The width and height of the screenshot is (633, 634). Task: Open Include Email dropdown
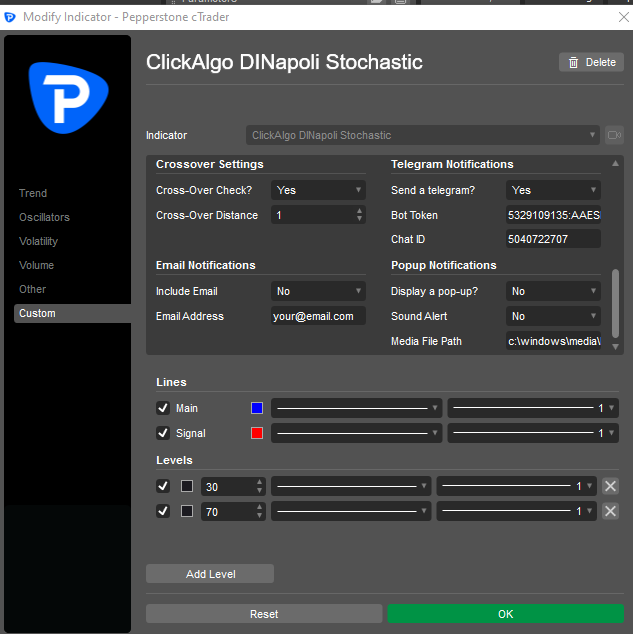tap(318, 291)
